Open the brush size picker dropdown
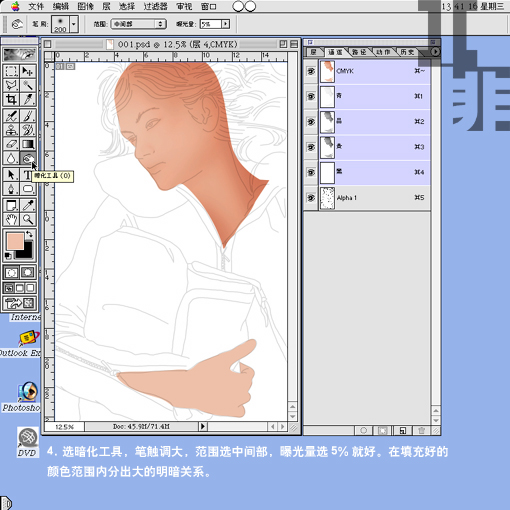 pyautogui.click(x=74, y=24)
